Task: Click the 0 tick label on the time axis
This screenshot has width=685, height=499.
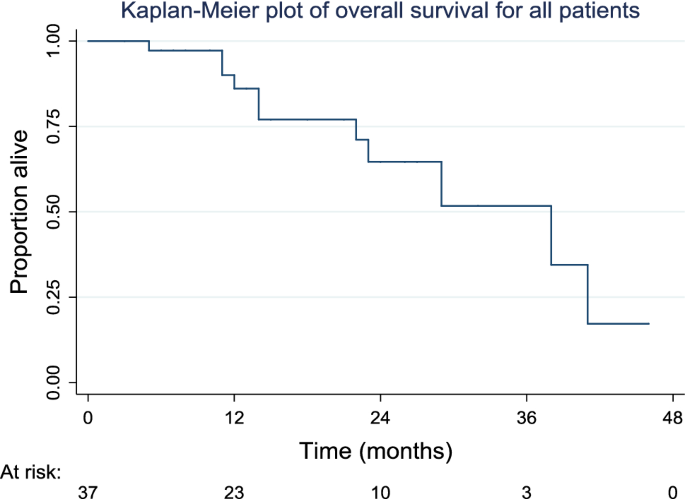Action: (88, 416)
